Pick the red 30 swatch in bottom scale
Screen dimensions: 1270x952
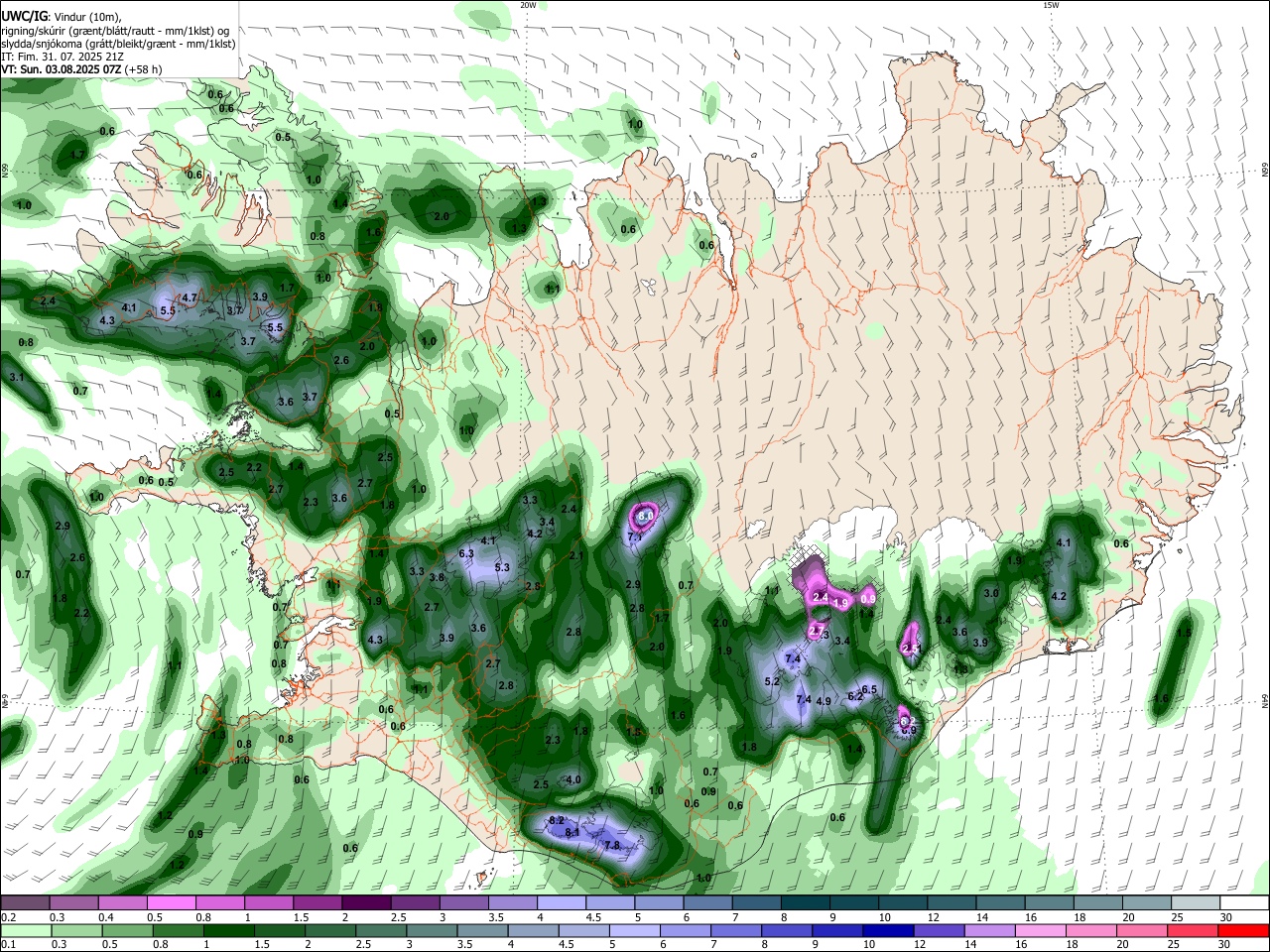[1242, 930]
